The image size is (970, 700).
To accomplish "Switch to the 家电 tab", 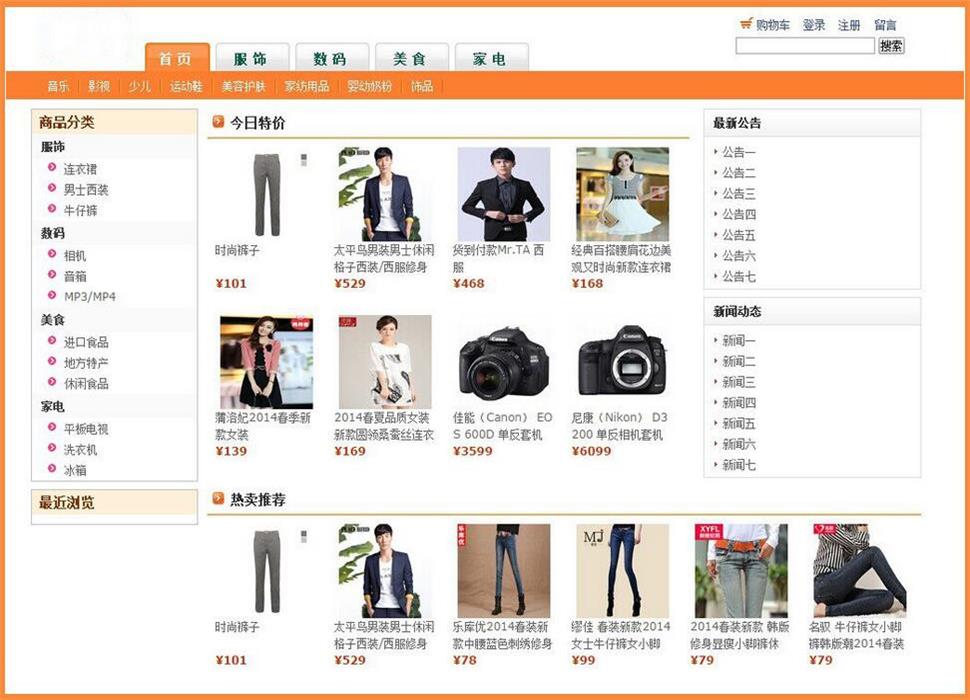I will coord(491,58).
